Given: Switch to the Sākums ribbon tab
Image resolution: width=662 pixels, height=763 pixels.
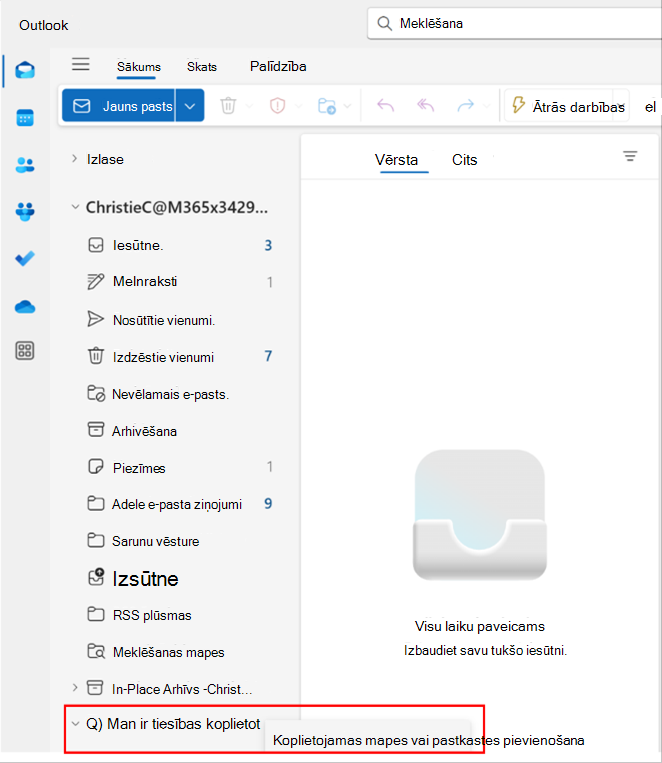Looking at the screenshot, I should [x=139, y=67].
